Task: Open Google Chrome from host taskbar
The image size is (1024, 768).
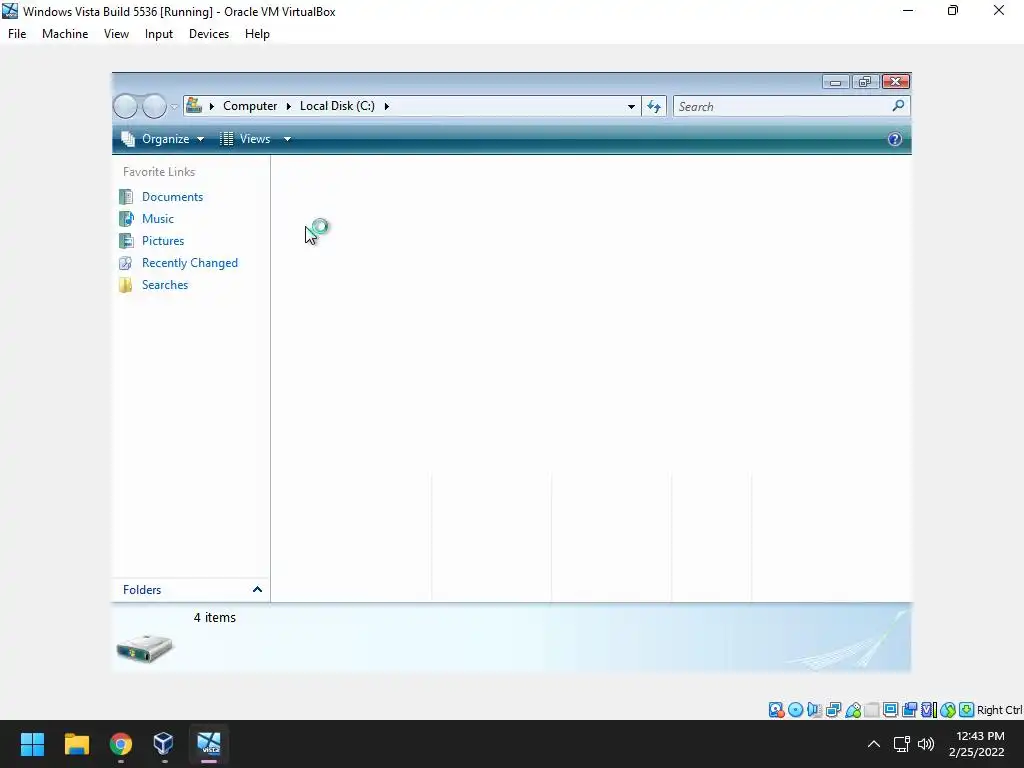Action: 121,744
